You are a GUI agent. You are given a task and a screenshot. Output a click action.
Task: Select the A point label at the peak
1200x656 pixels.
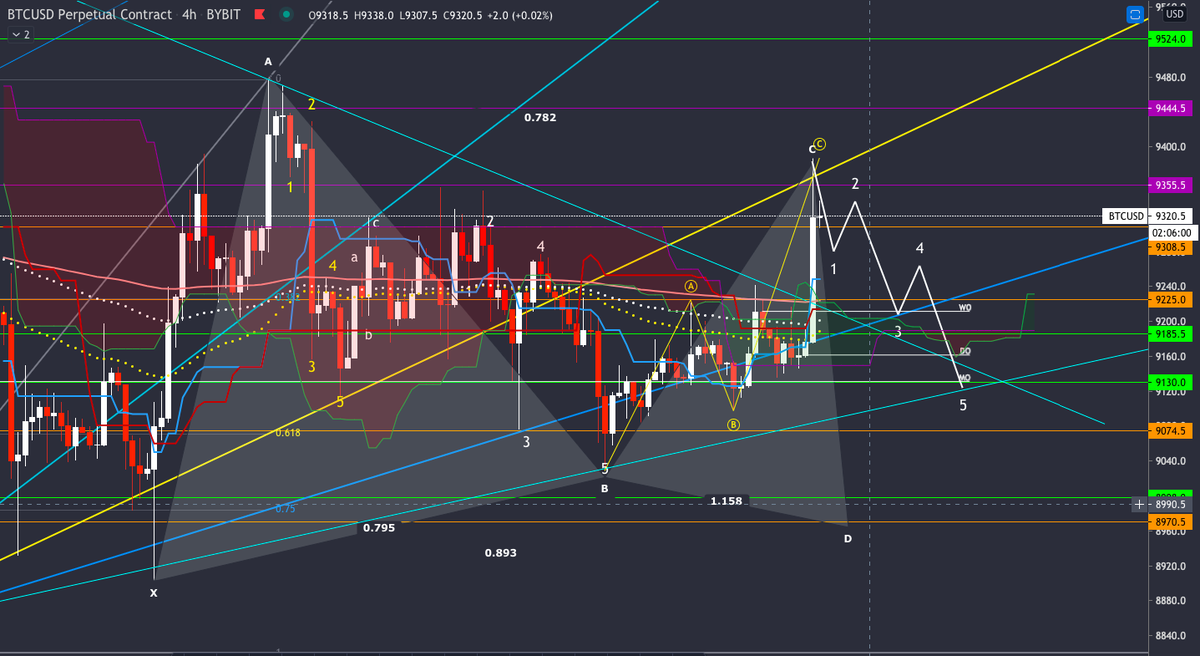[x=268, y=62]
